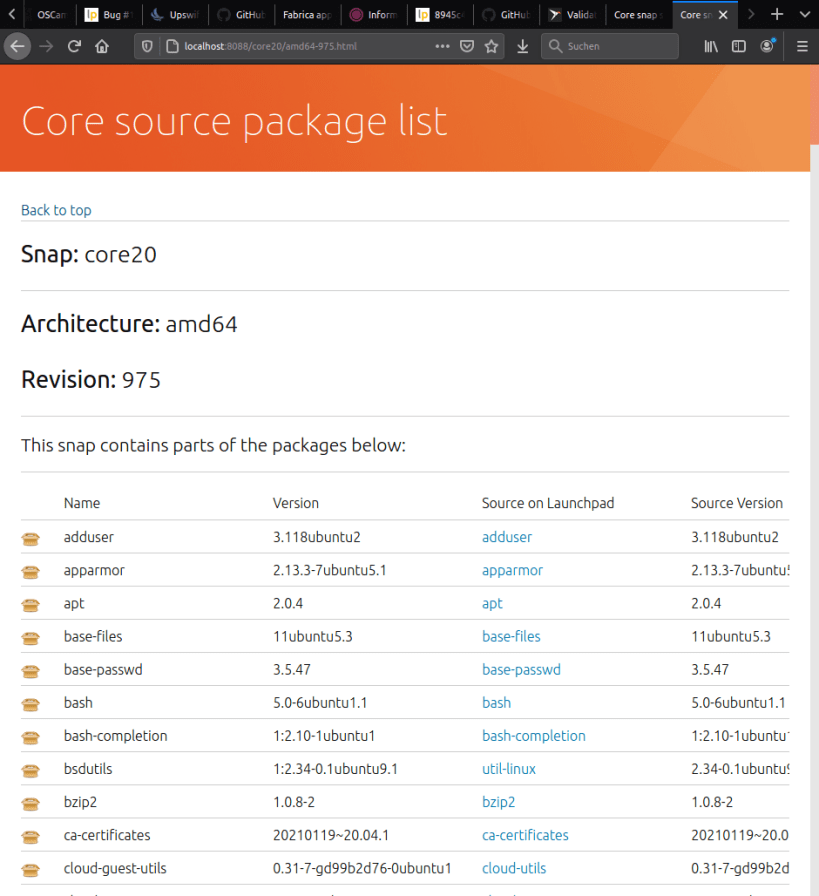Open a new tab with plus

pyautogui.click(x=777, y=15)
